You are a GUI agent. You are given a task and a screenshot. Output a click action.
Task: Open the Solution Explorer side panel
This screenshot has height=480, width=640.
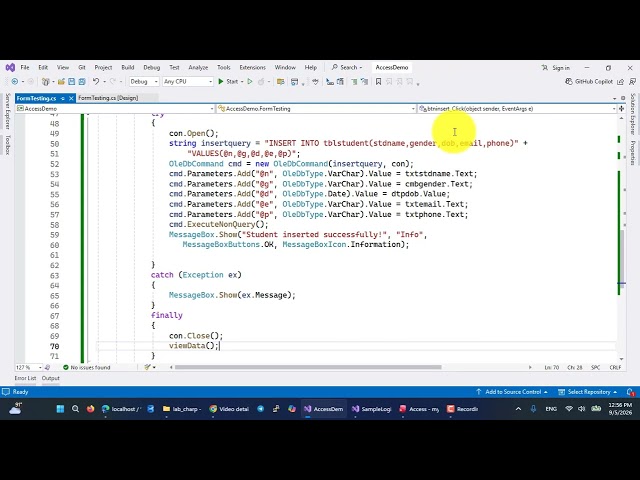633,114
